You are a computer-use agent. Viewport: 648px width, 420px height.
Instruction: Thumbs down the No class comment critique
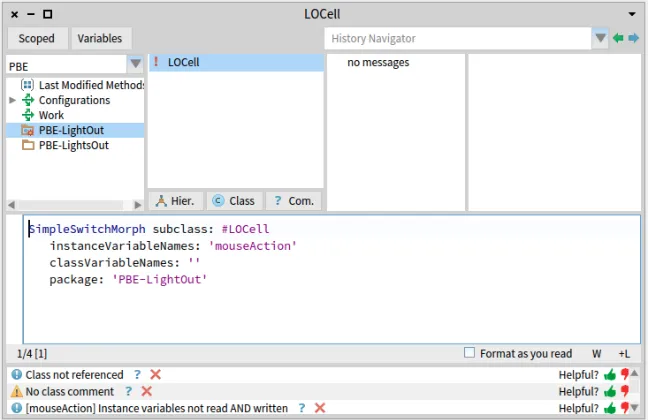coord(625,391)
